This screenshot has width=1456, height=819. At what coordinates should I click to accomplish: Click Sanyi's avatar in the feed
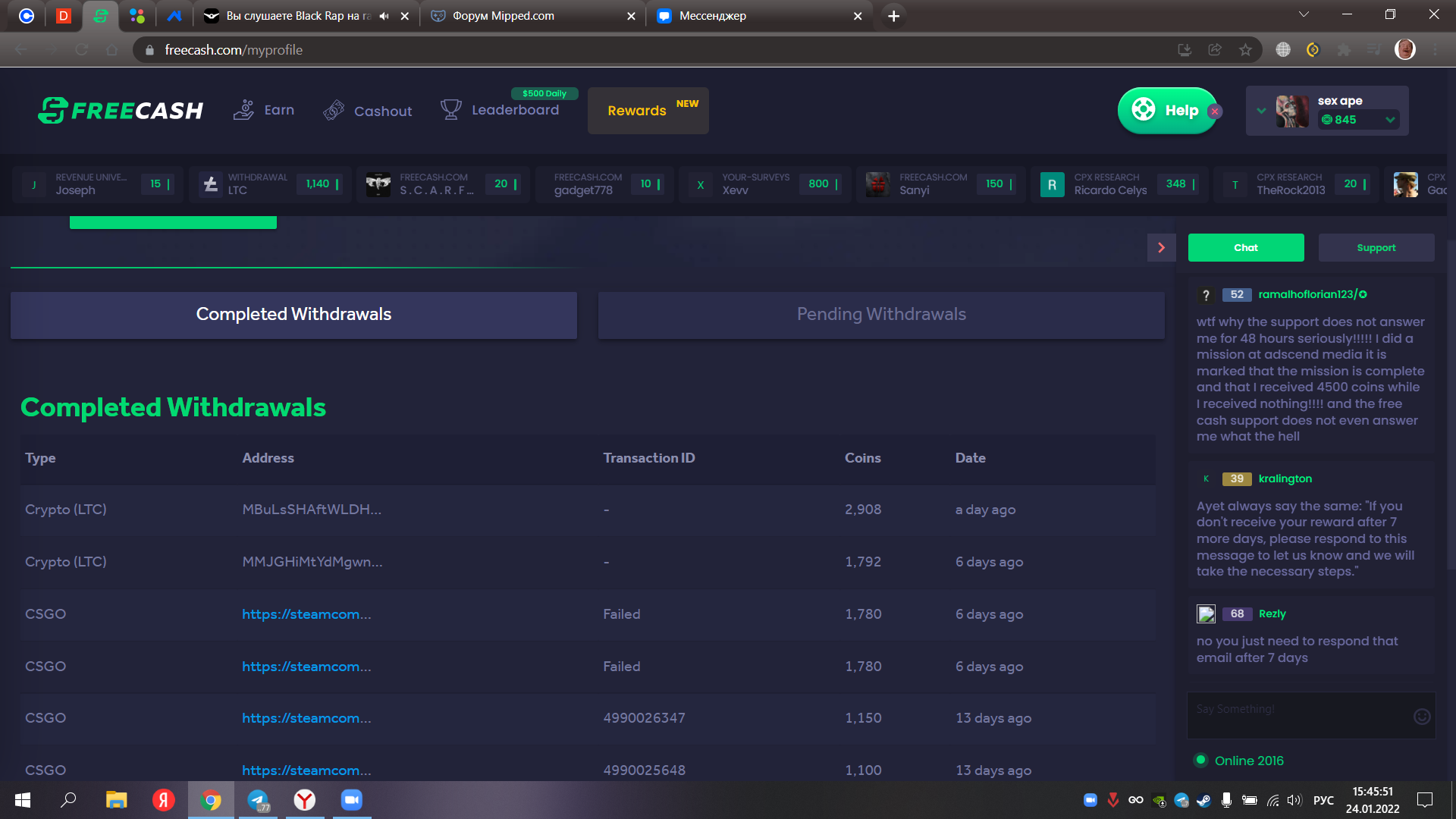877,184
